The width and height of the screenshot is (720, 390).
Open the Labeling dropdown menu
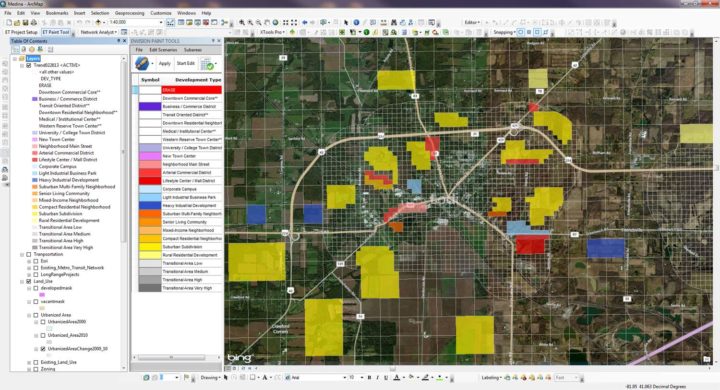492,378
